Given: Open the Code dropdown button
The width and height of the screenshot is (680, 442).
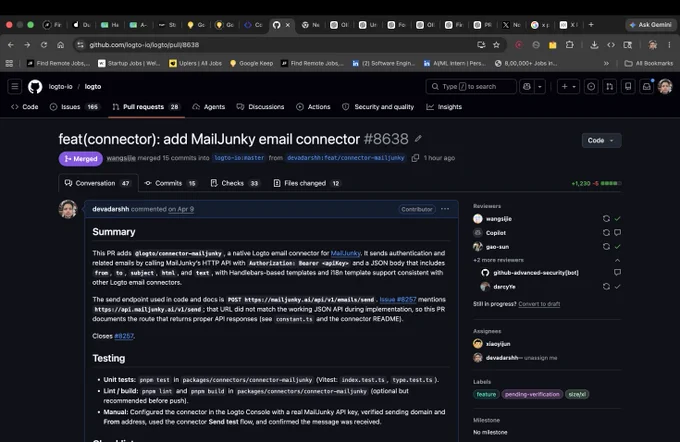Looking at the screenshot, I should 601,140.
